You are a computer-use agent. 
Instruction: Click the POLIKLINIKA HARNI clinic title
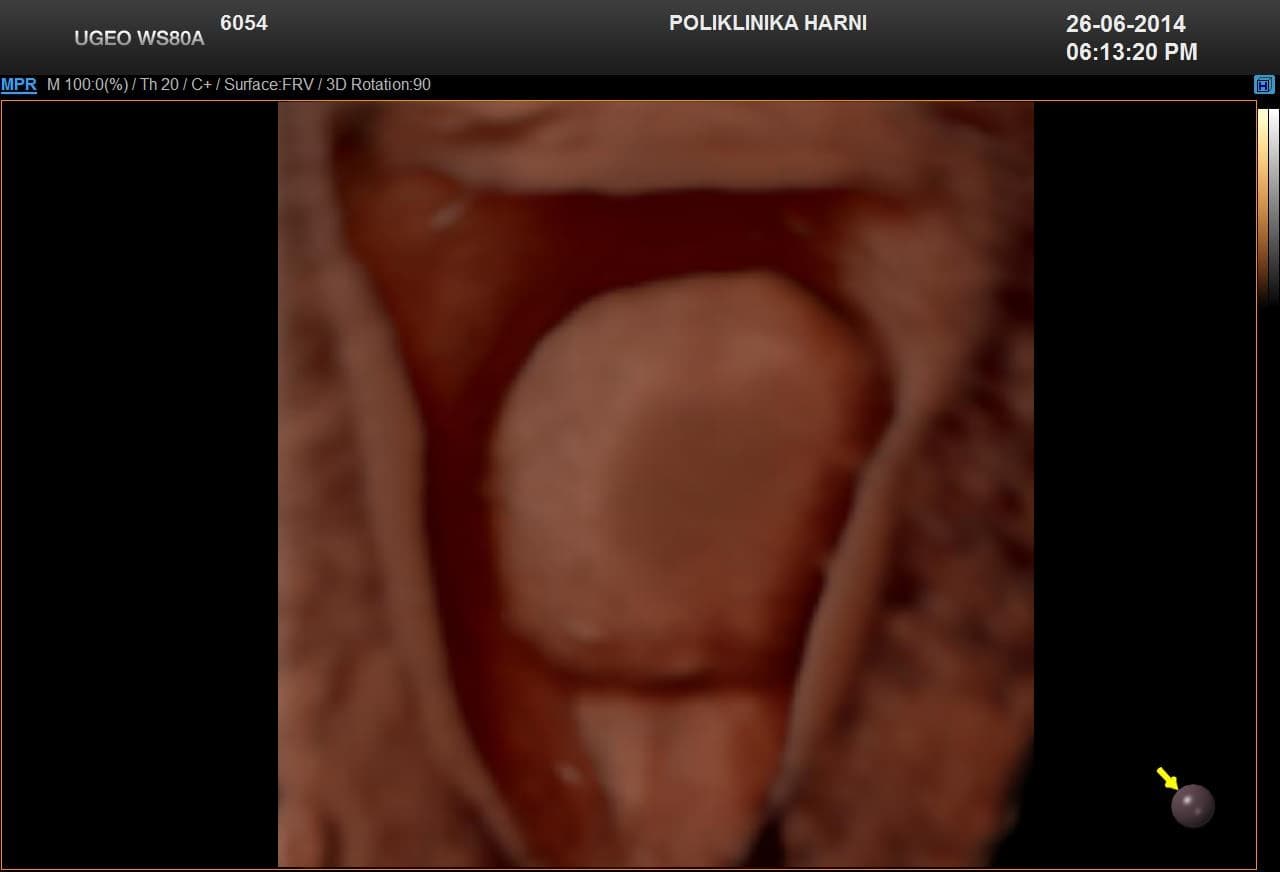[x=767, y=23]
